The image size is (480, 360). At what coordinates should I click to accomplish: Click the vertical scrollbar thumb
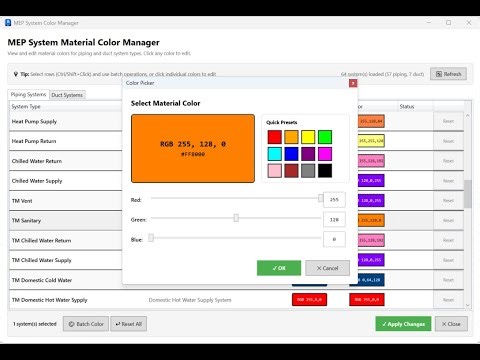click(468, 194)
